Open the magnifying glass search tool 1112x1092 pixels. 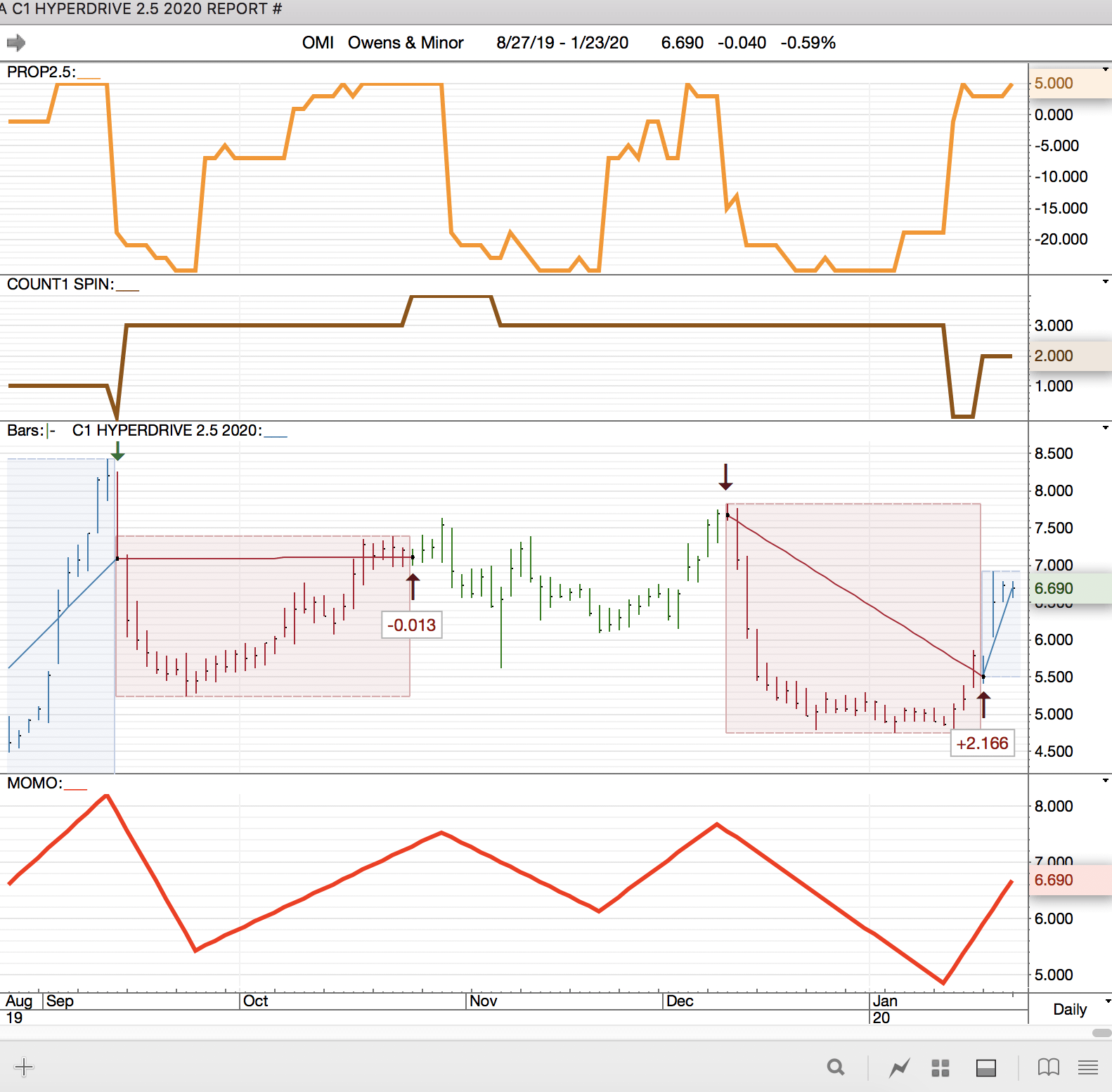pos(835,1067)
